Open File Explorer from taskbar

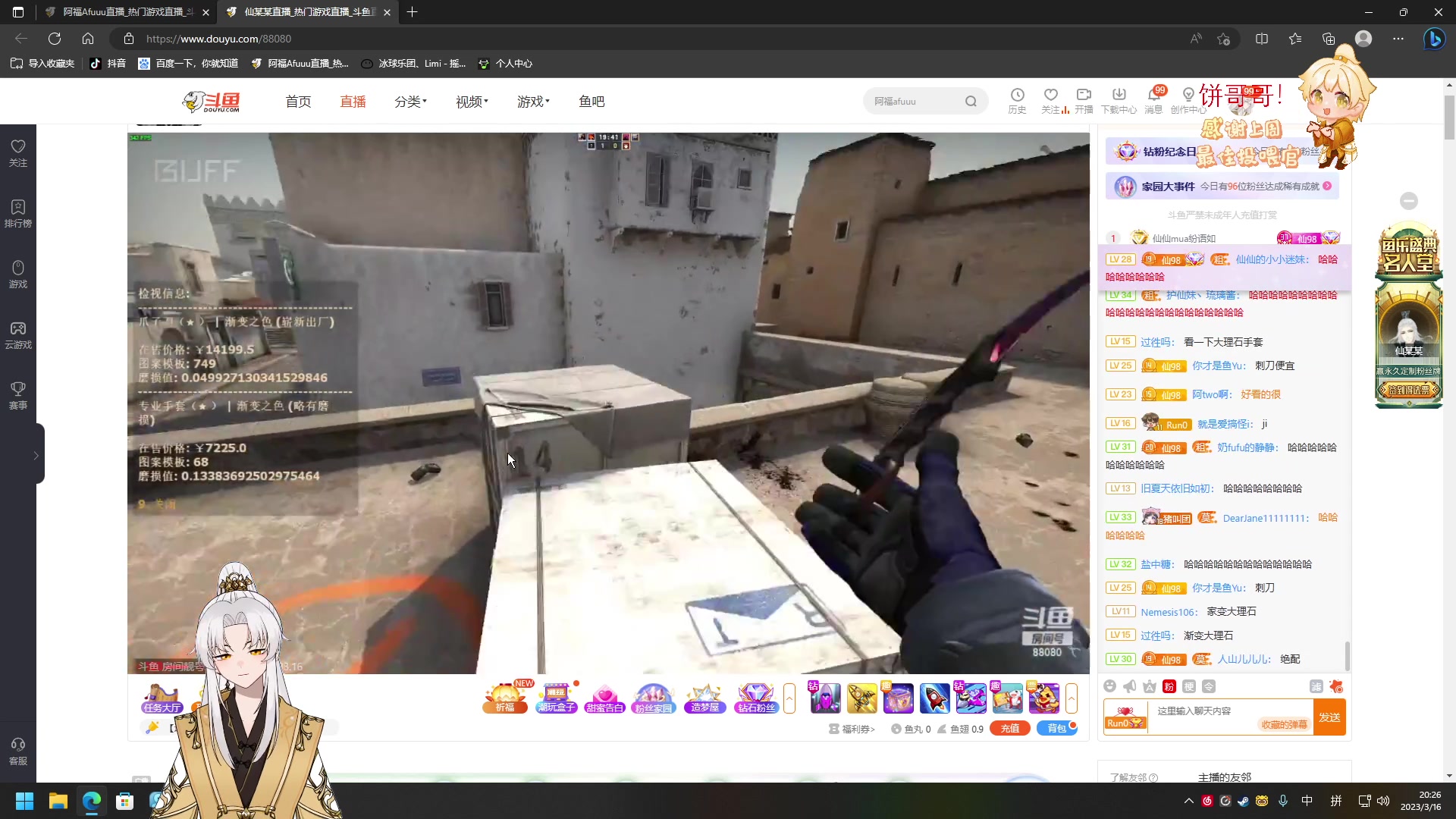click(x=58, y=801)
